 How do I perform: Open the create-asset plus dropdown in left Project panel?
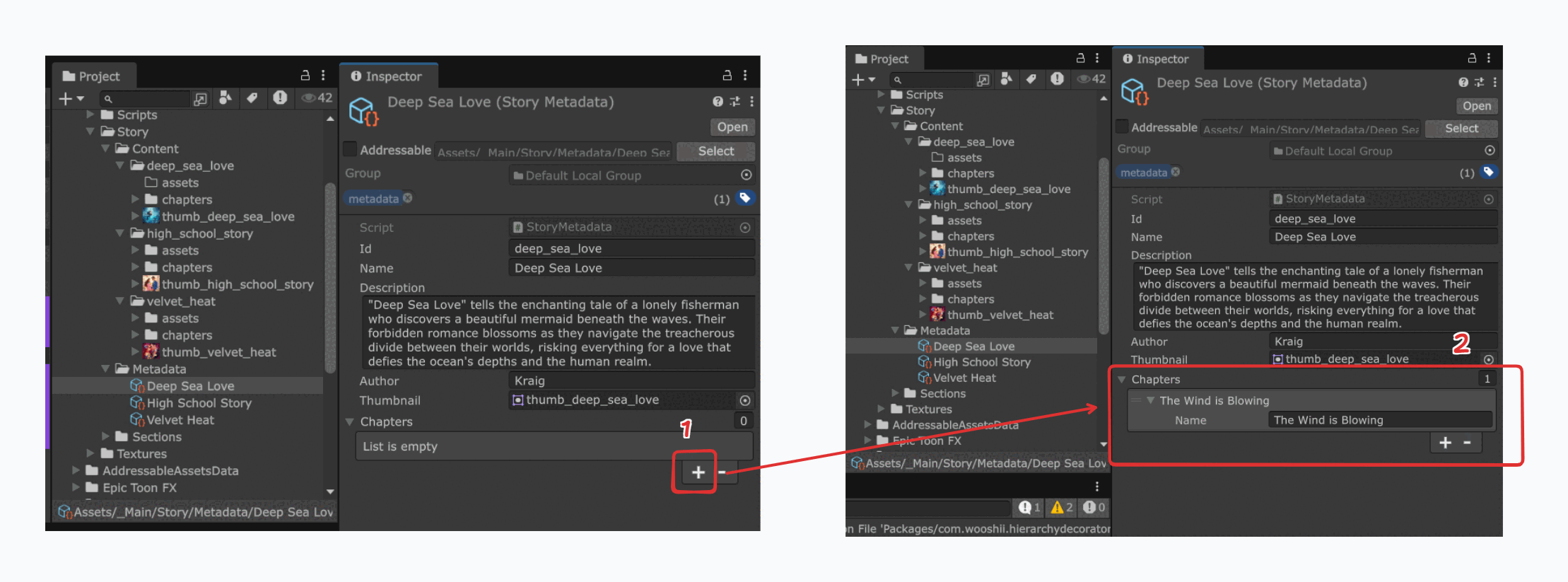coord(71,98)
